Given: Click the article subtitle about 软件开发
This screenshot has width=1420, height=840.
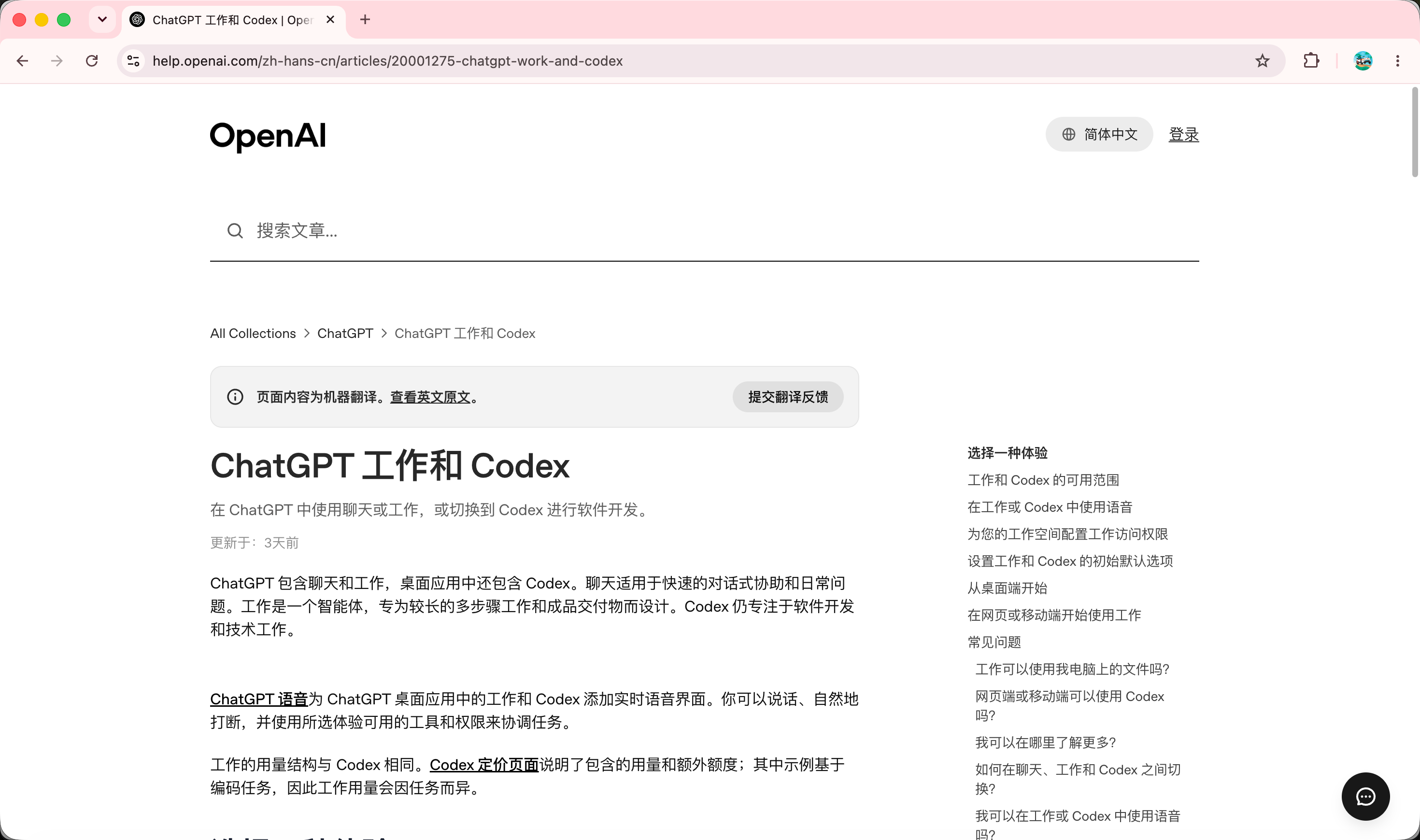Looking at the screenshot, I should (431, 510).
